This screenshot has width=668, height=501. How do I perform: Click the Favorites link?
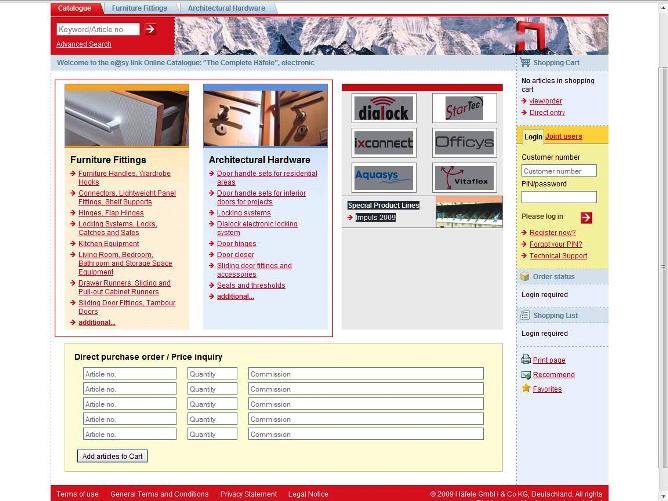tap(547, 389)
